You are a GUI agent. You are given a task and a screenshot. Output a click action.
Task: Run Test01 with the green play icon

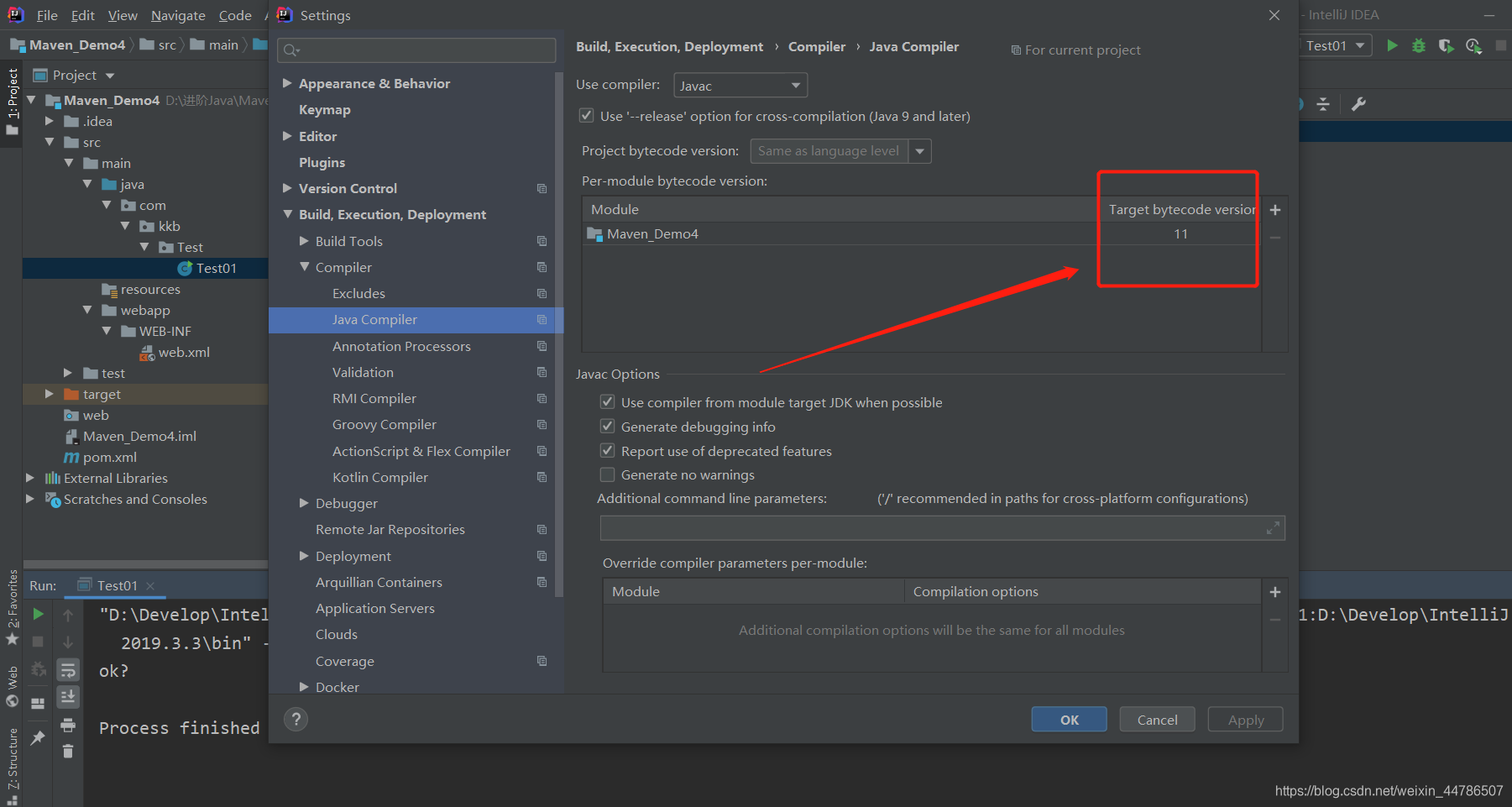tap(1392, 46)
